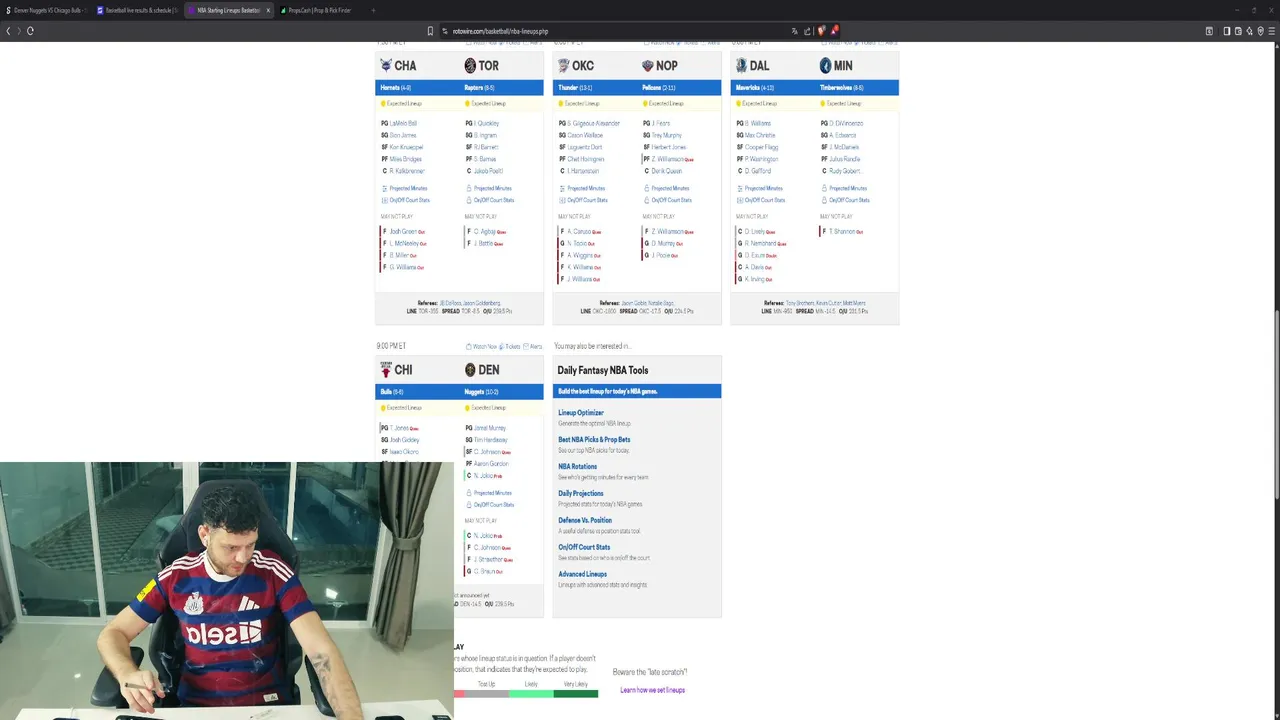Click the Charlotte Hornets logo

[386, 65]
